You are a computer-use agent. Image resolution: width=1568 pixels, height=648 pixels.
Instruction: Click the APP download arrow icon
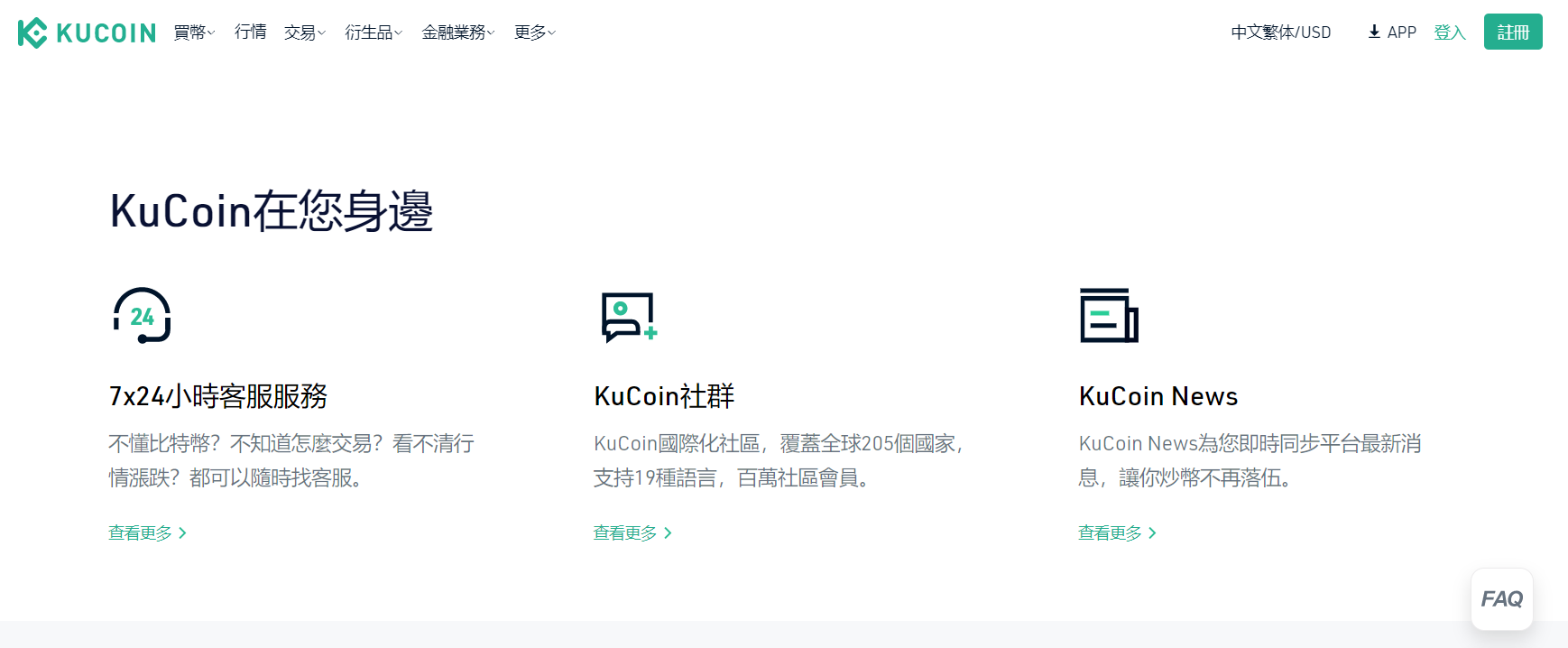click(x=1374, y=32)
